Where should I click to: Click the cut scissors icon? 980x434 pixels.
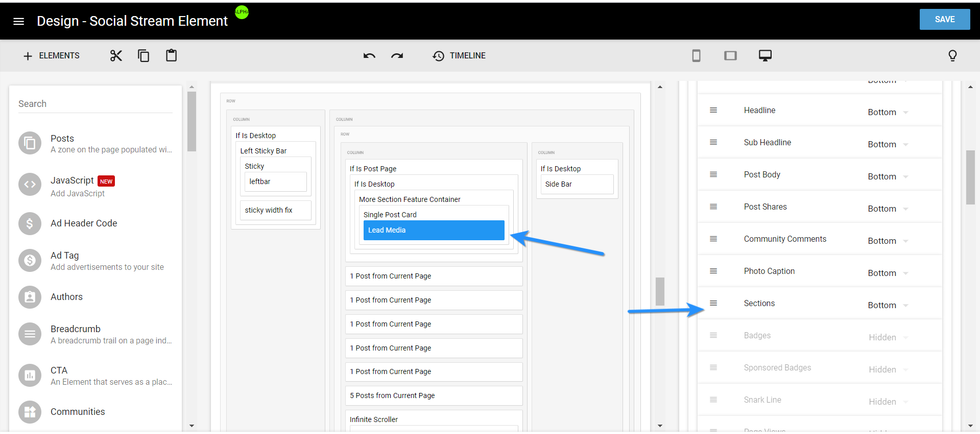(116, 56)
